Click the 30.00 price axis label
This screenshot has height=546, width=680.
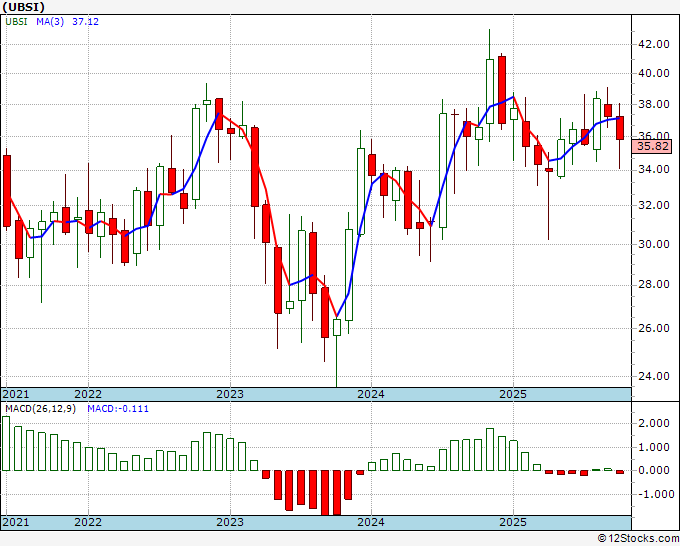click(654, 244)
